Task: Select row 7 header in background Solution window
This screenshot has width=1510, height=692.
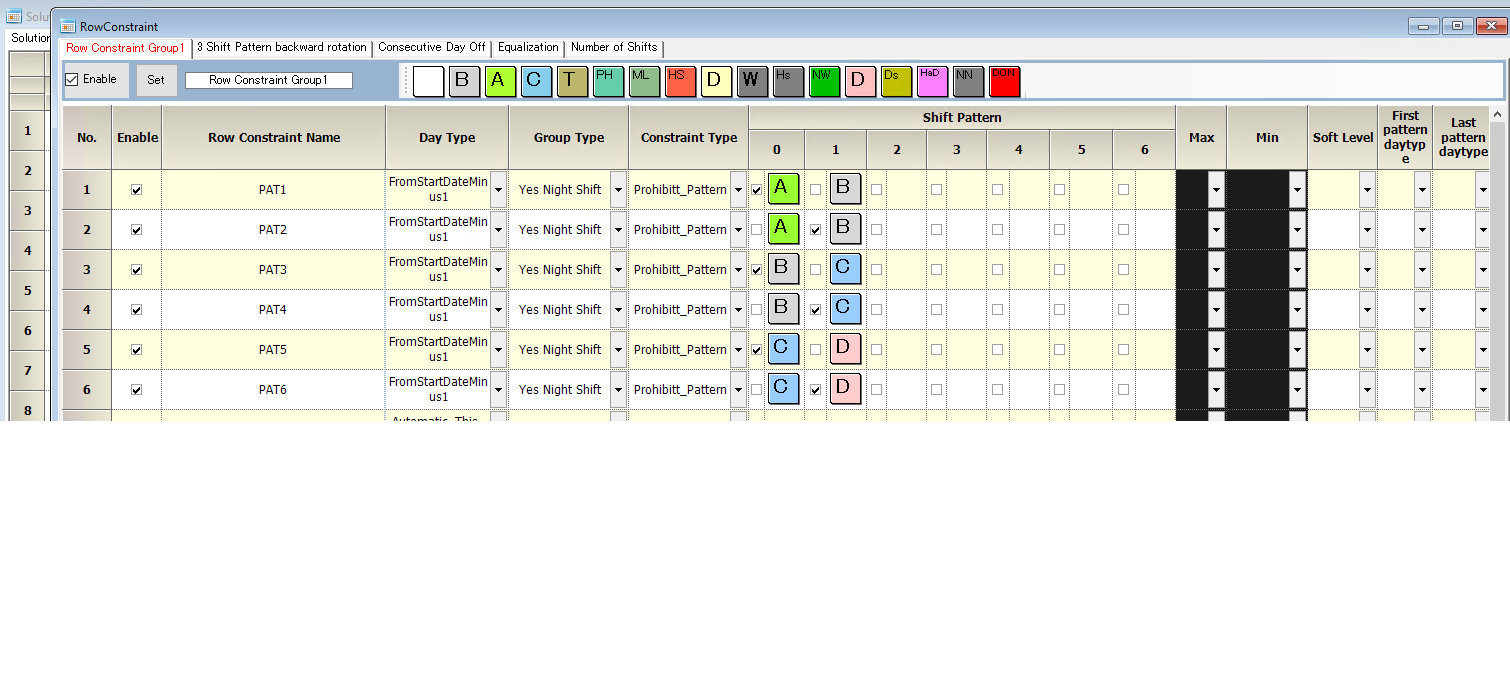Action: point(28,370)
